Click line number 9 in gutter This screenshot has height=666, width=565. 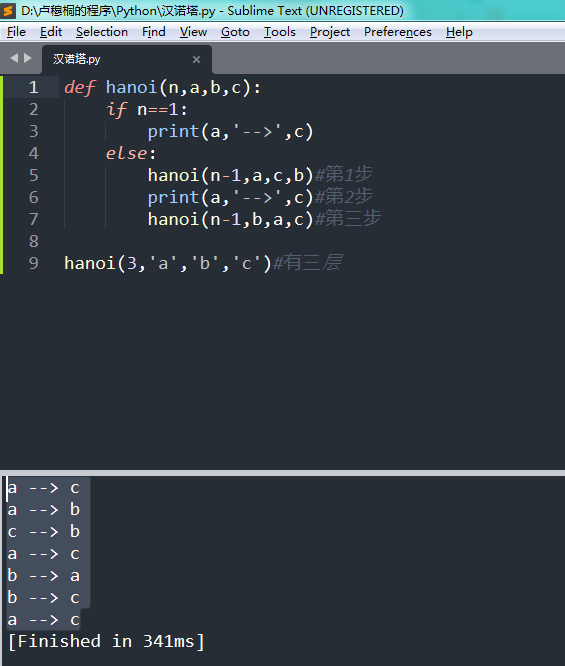coord(34,263)
